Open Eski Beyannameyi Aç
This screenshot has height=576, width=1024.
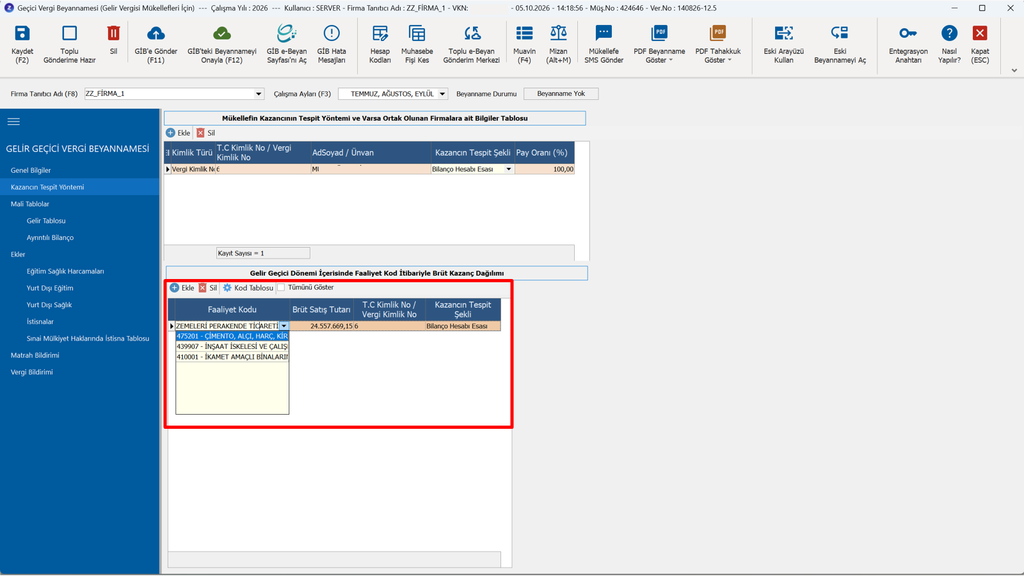point(840,44)
